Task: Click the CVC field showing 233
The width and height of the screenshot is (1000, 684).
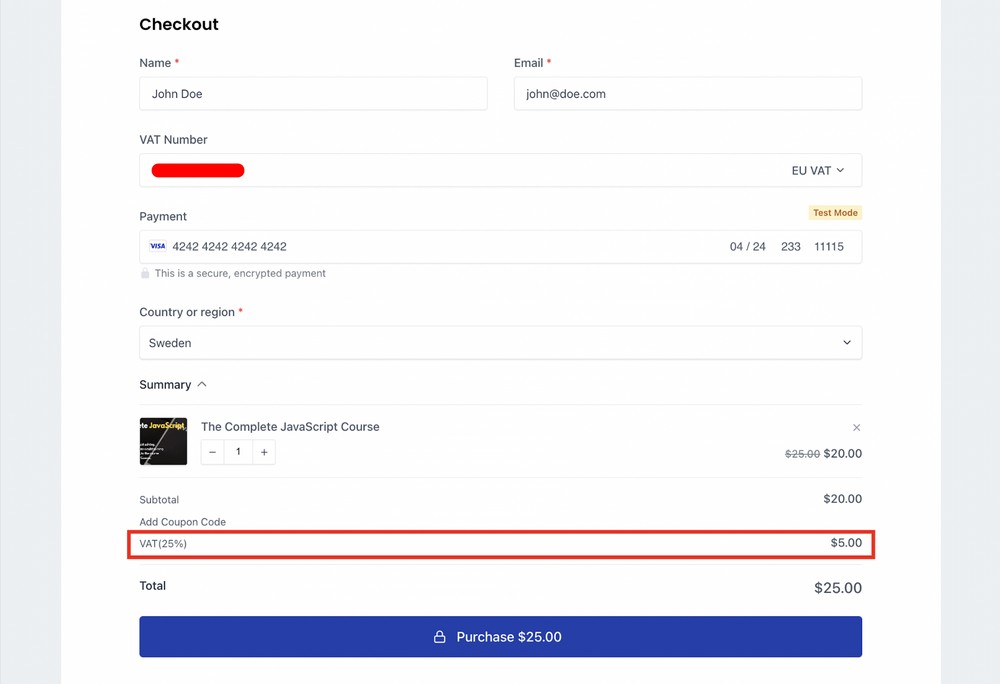Action: tap(790, 246)
